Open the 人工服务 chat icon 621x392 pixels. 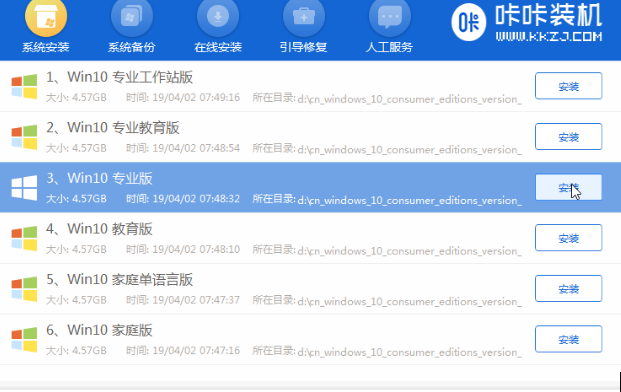390,17
